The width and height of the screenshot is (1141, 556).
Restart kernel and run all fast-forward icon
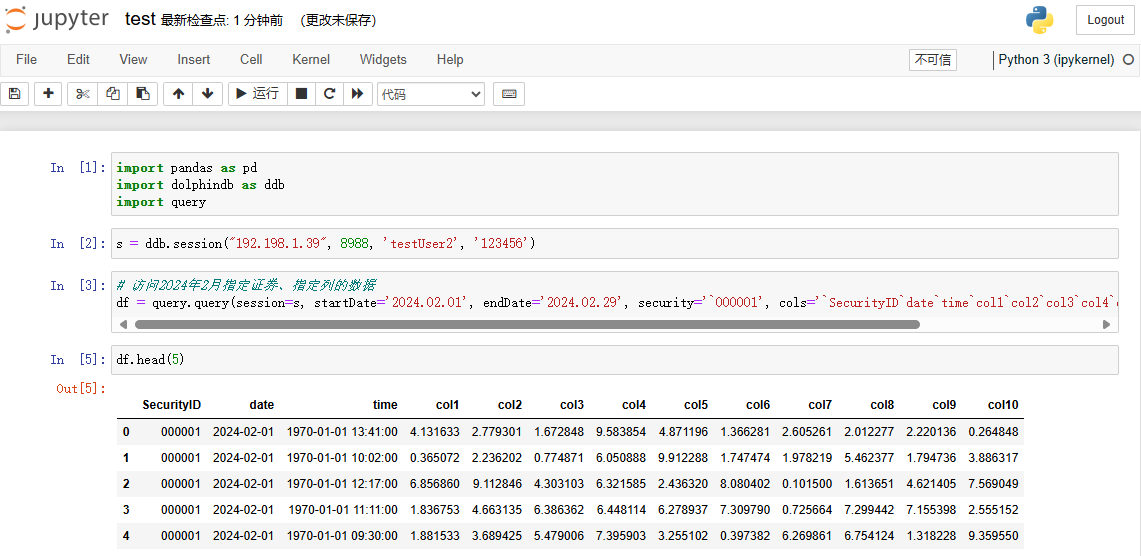click(x=357, y=94)
